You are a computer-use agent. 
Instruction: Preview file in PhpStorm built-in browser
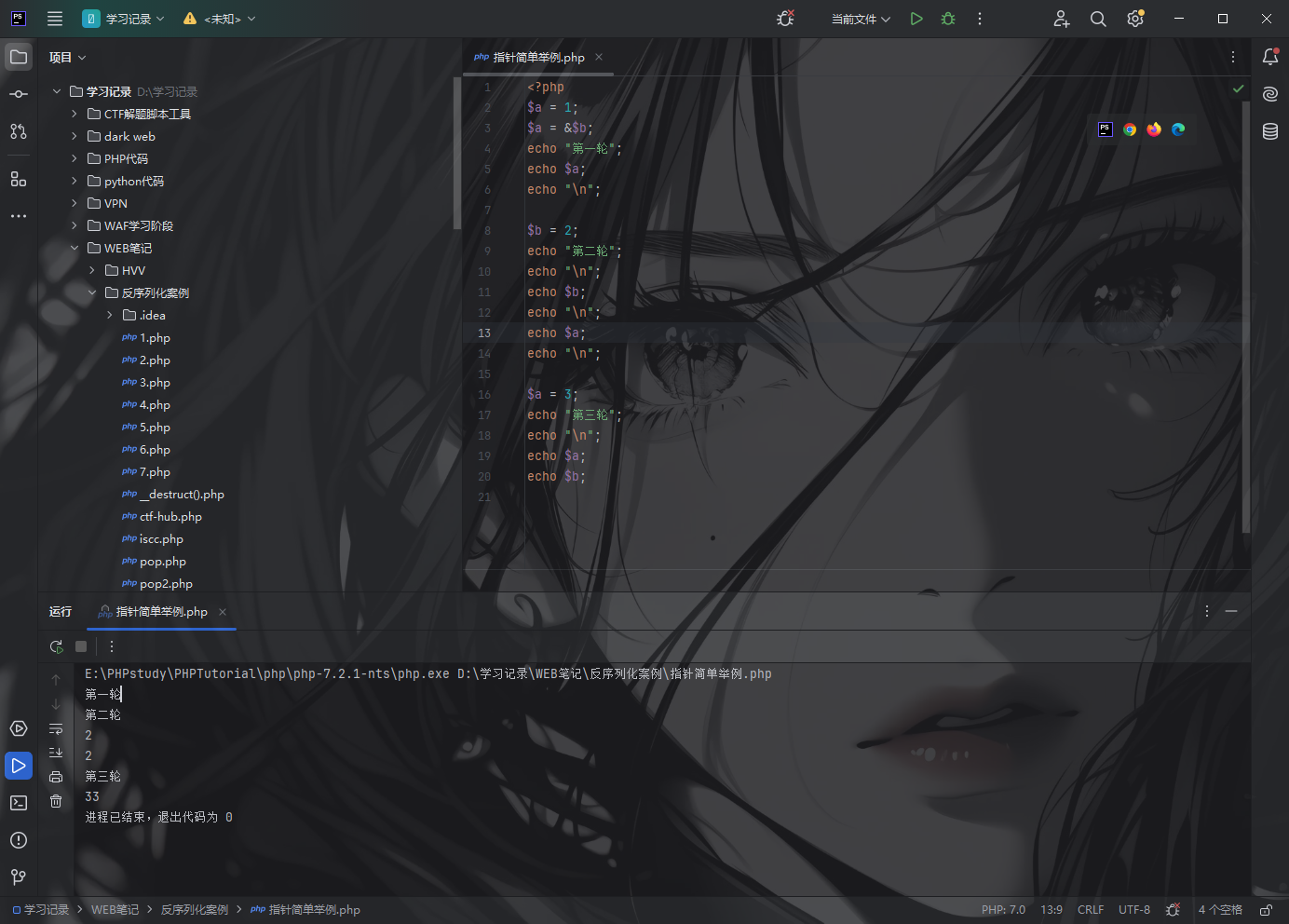pyautogui.click(x=1106, y=129)
